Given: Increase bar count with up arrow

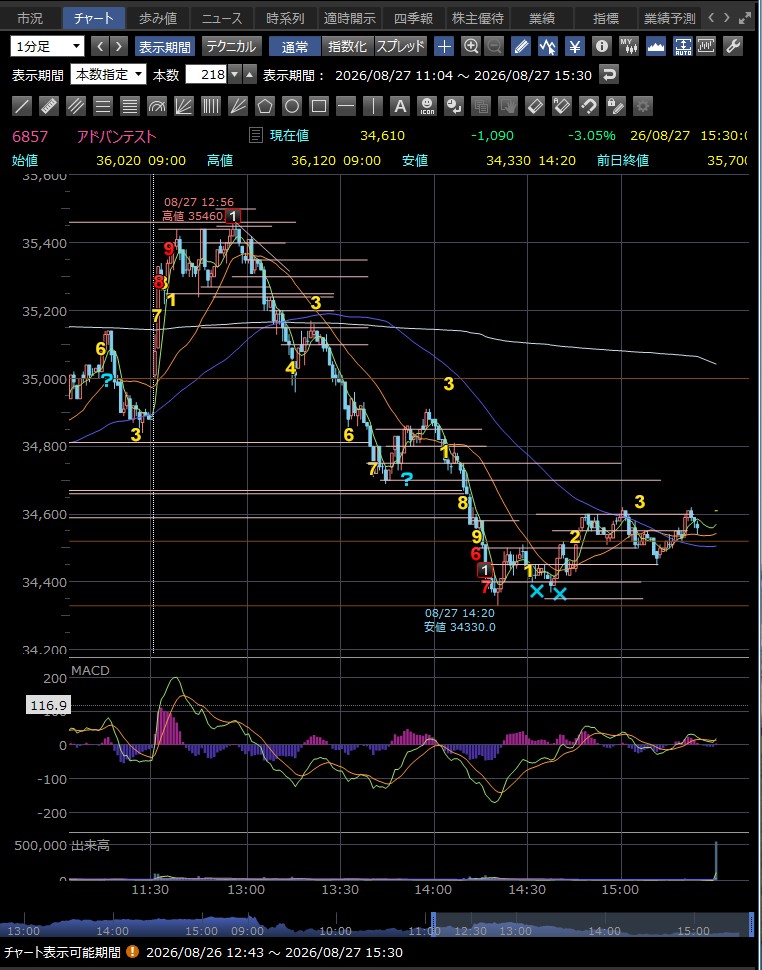Looking at the screenshot, I should pos(250,75).
